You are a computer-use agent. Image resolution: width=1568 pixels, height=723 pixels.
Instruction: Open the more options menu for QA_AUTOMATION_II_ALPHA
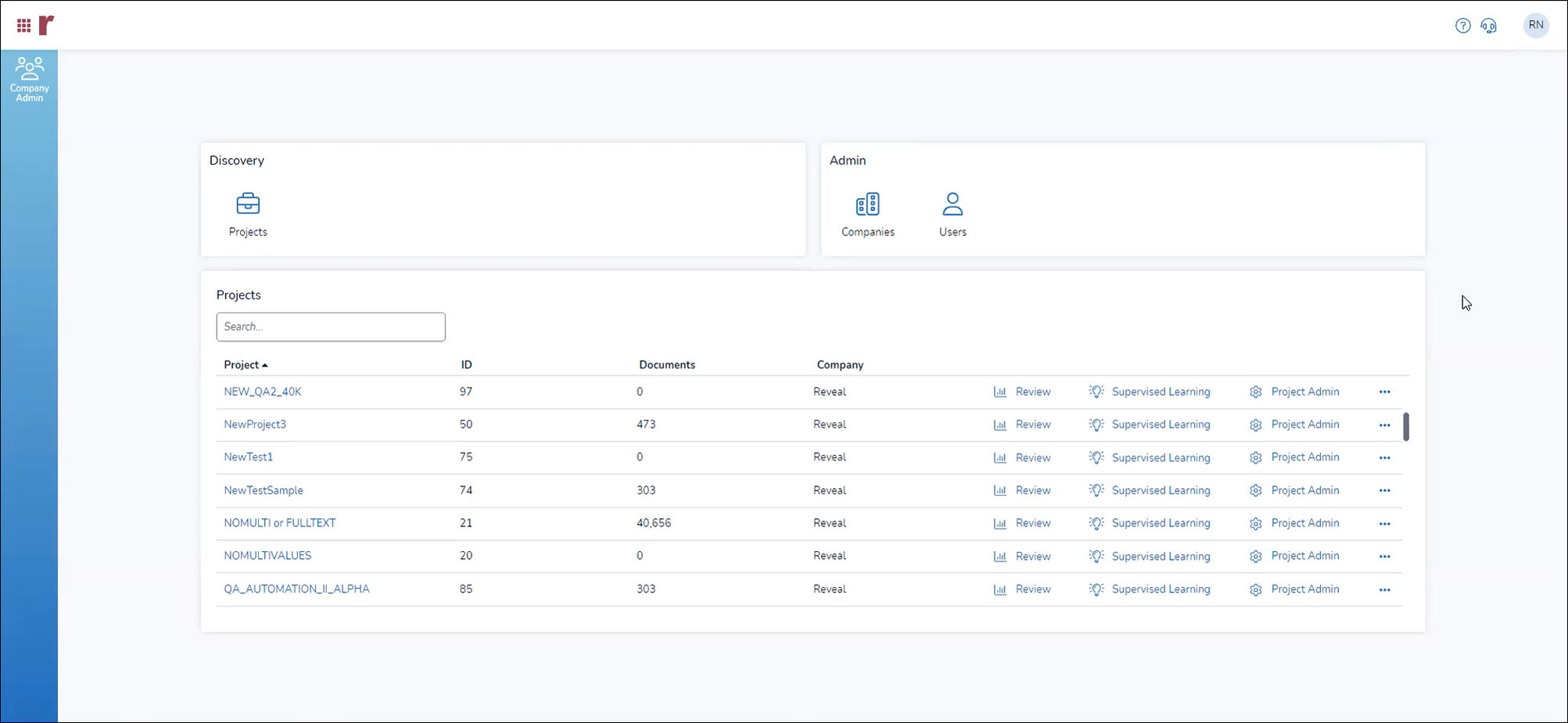point(1384,589)
